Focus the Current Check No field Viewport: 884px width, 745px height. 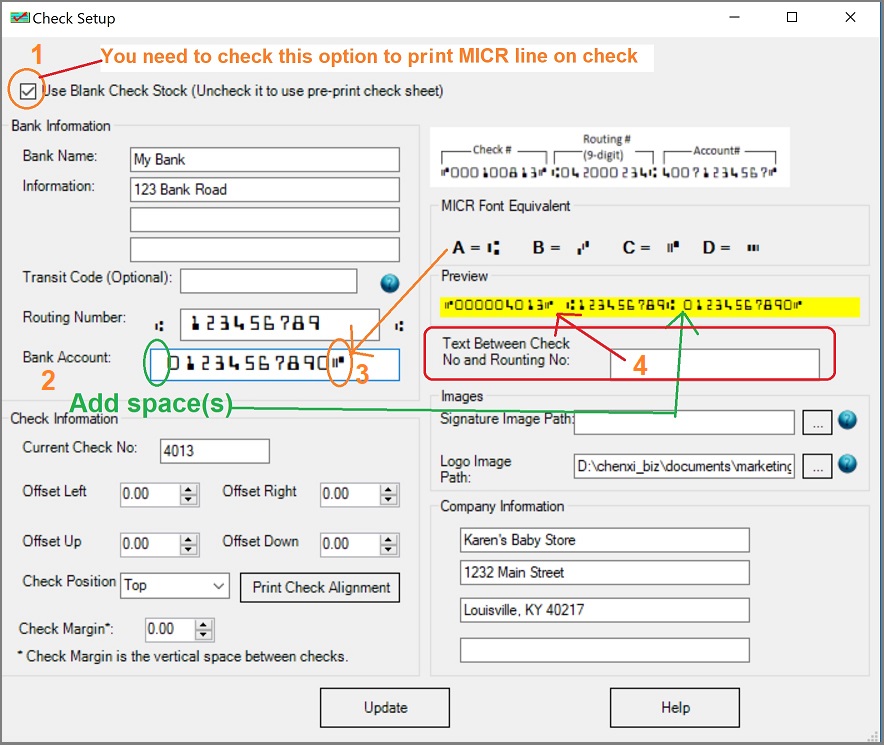[x=214, y=451]
